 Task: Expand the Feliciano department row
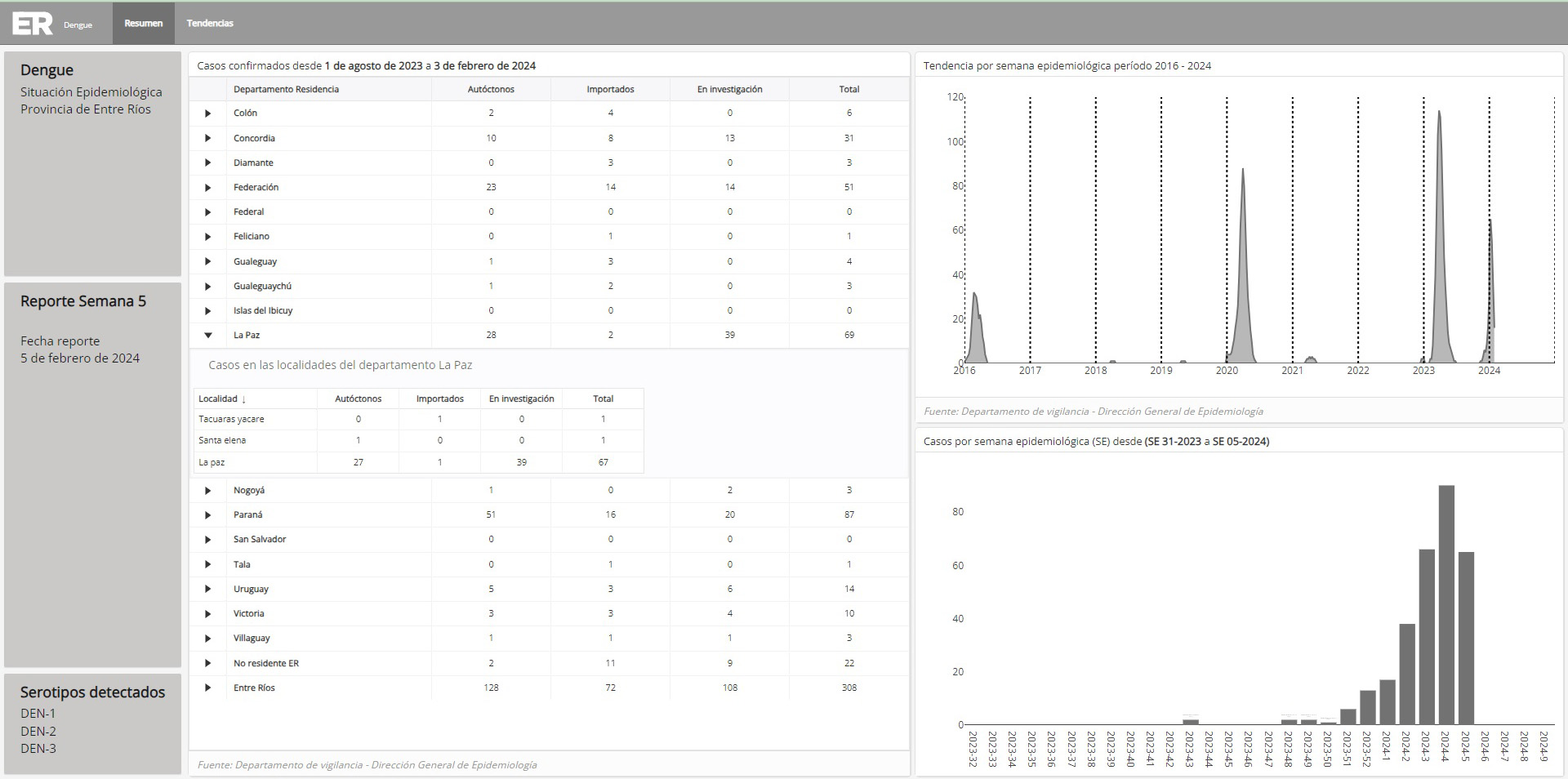pos(207,237)
